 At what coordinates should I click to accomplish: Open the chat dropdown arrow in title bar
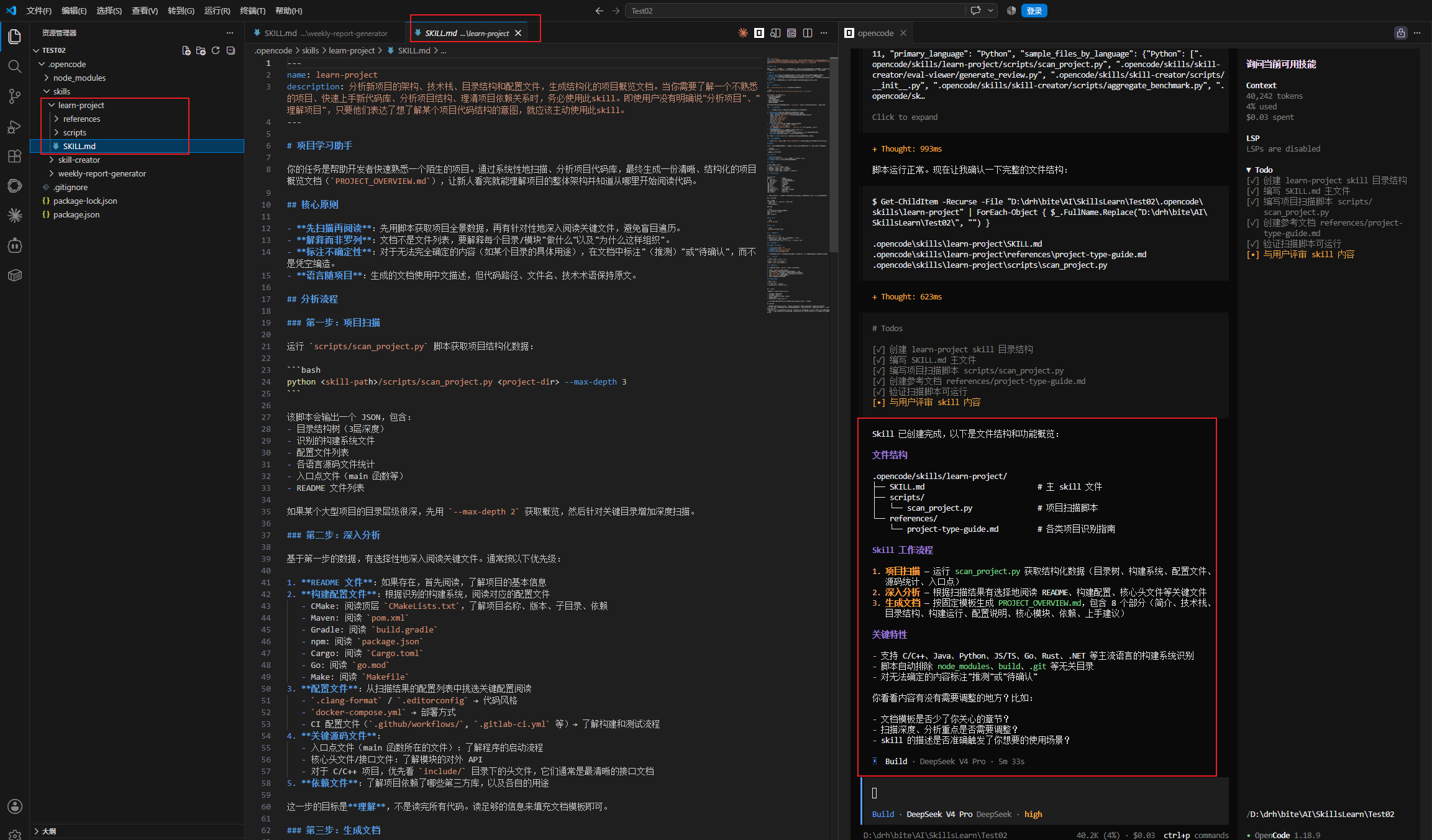point(991,11)
